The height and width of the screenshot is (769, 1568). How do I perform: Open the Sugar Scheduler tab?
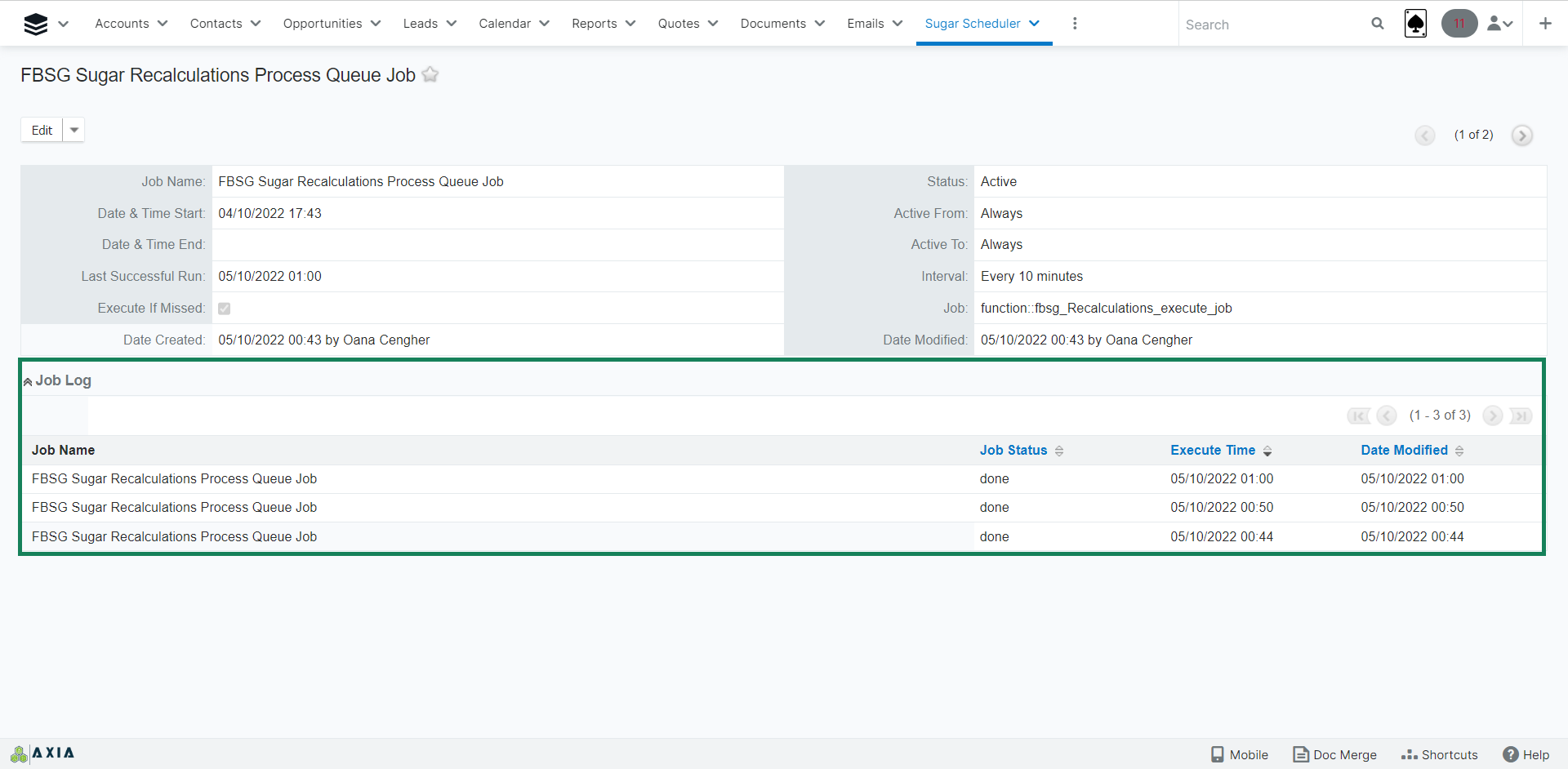click(973, 24)
